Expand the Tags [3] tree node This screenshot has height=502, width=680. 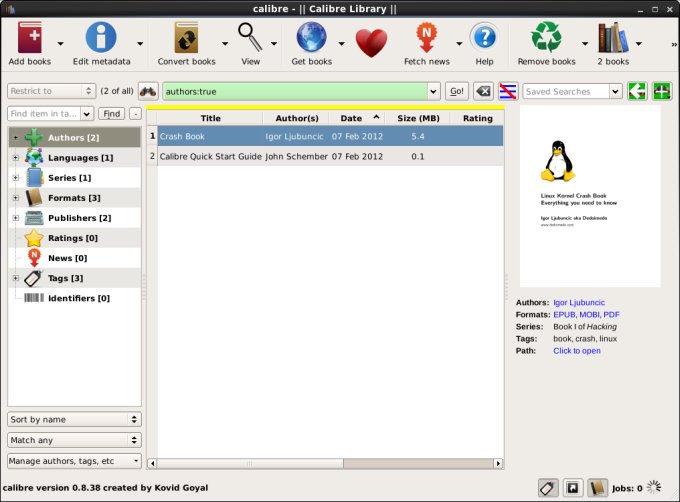click(16, 278)
